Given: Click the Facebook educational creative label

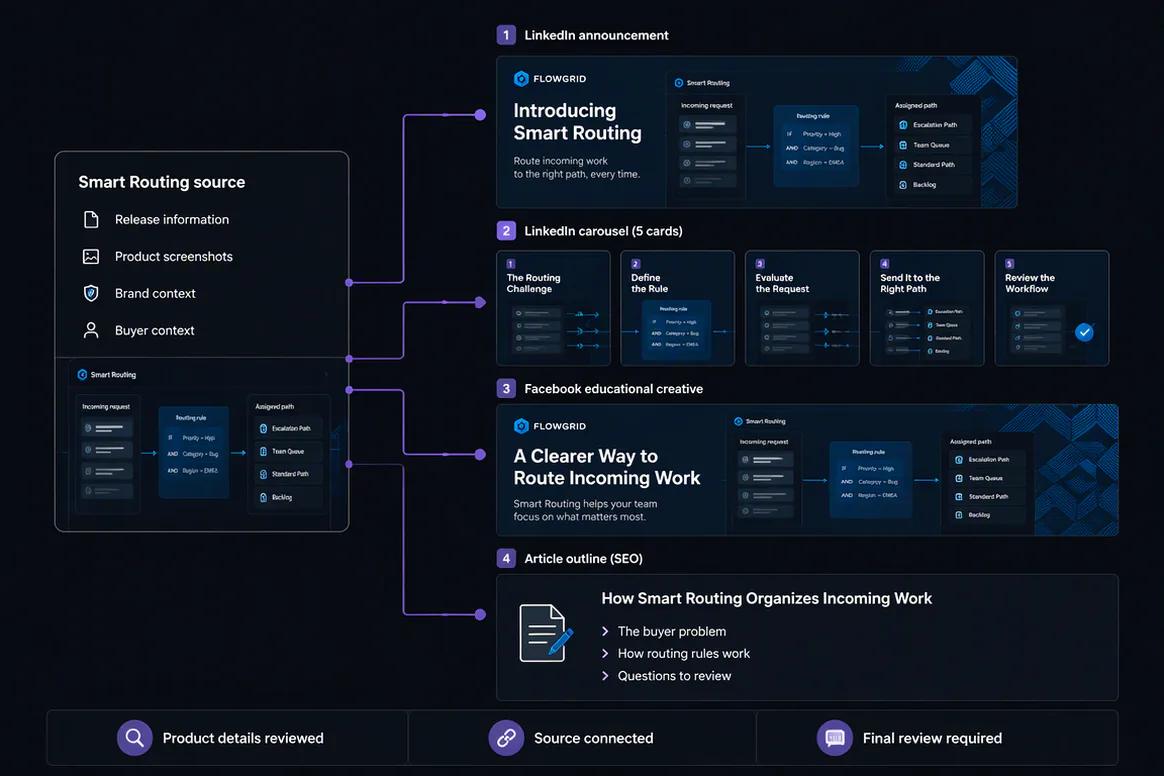Looking at the screenshot, I should tap(613, 388).
